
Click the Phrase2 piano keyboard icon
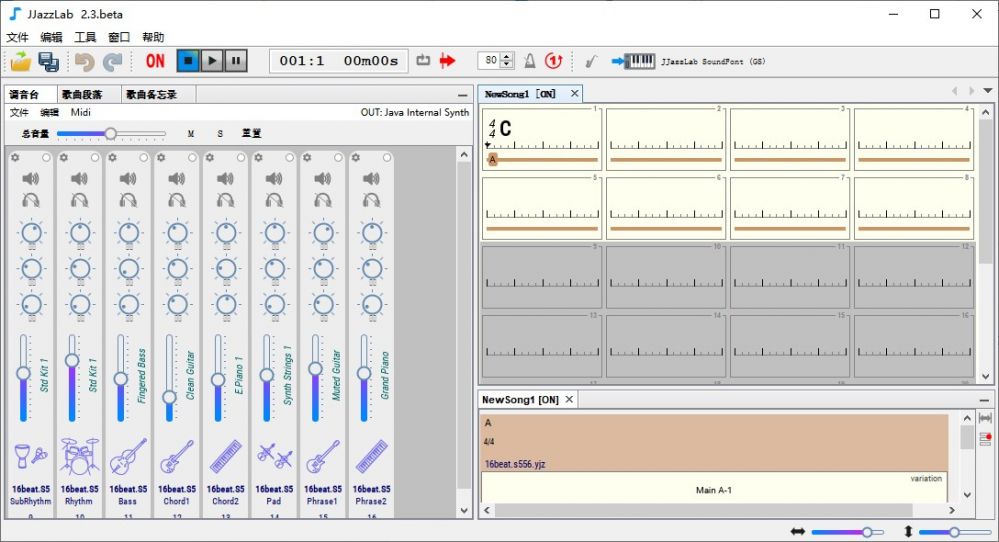point(372,457)
